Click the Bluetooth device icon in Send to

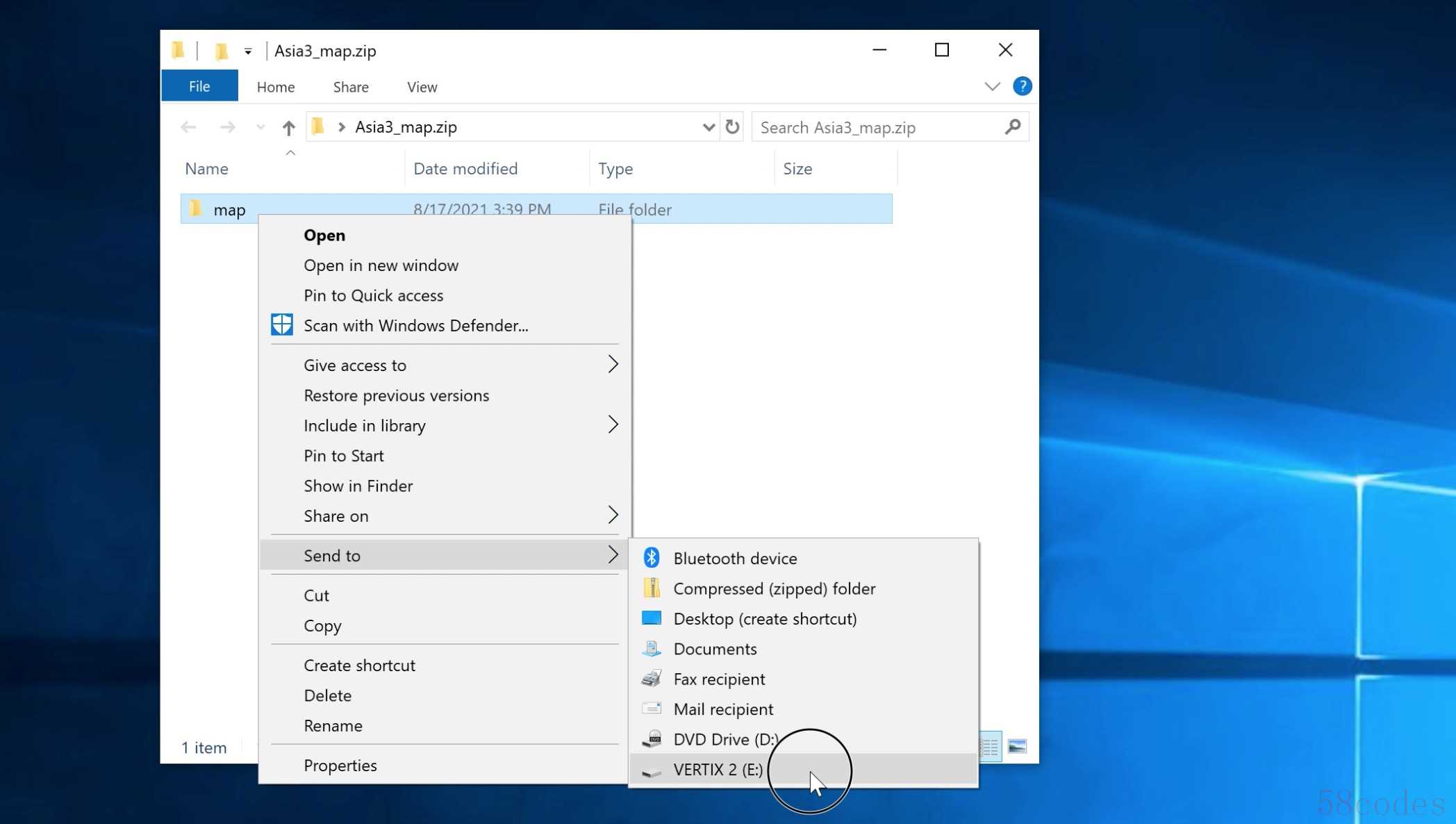[651, 558]
